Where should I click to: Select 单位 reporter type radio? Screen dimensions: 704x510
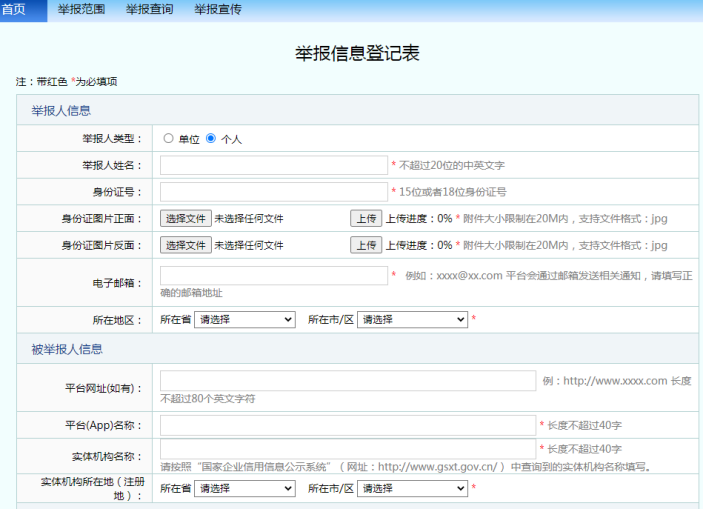point(168,138)
